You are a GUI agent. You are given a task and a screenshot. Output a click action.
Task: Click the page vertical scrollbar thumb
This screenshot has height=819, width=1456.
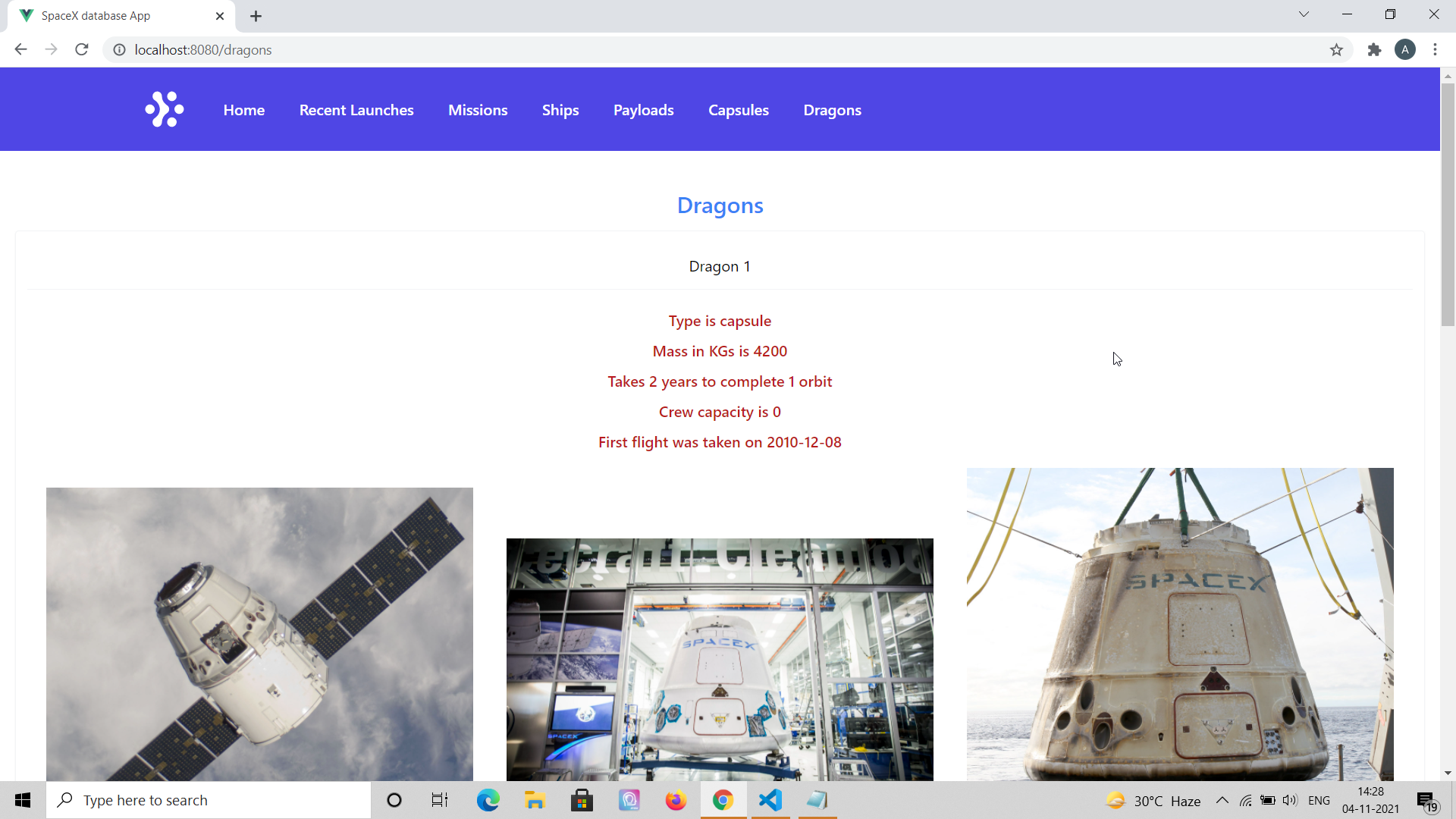1448,205
